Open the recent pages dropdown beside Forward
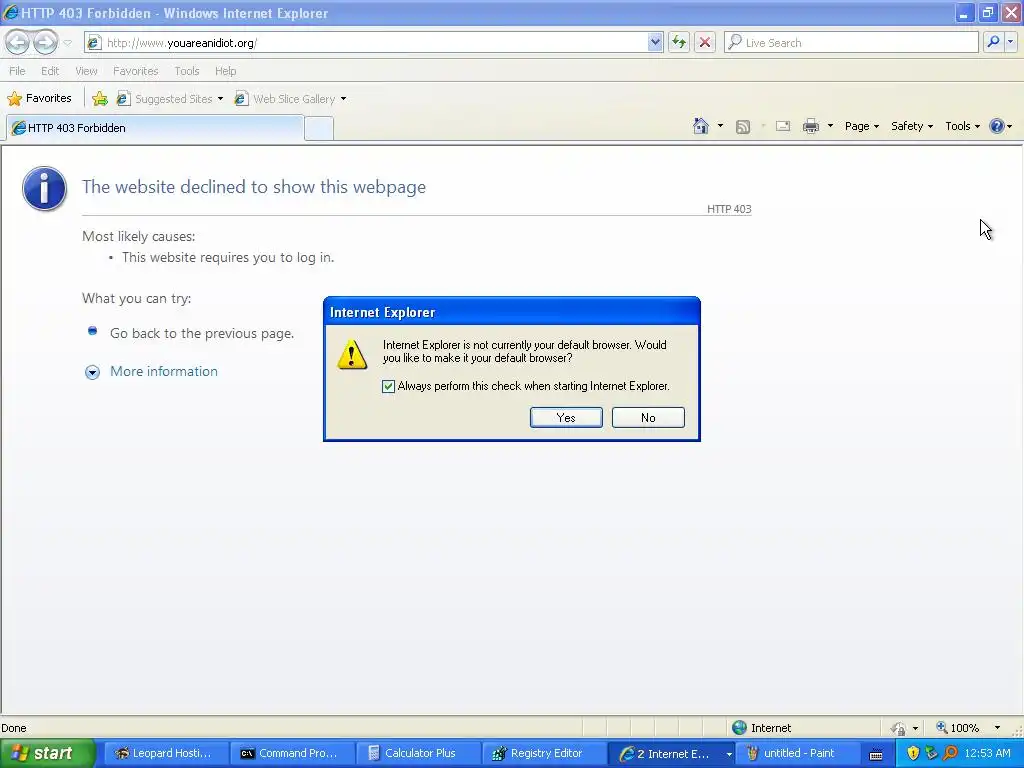This screenshot has width=1024, height=768. pyautogui.click(x=67, y=43)
